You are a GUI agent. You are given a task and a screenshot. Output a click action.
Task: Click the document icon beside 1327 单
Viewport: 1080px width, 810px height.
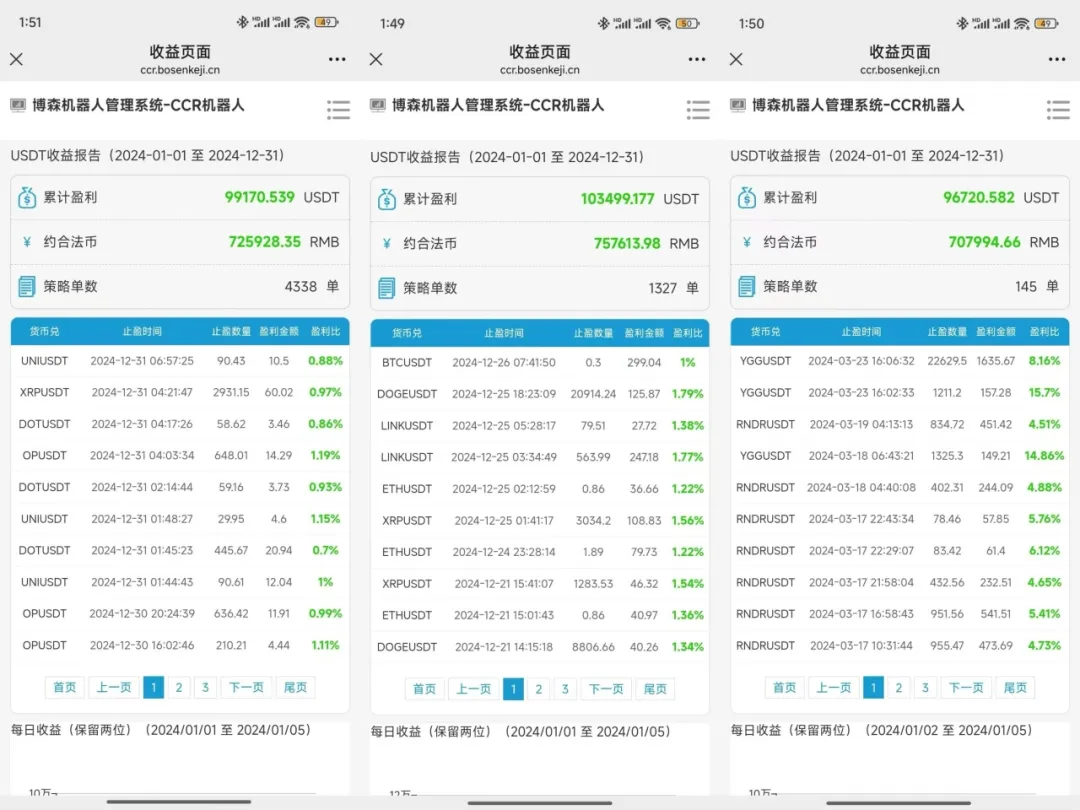386,288
